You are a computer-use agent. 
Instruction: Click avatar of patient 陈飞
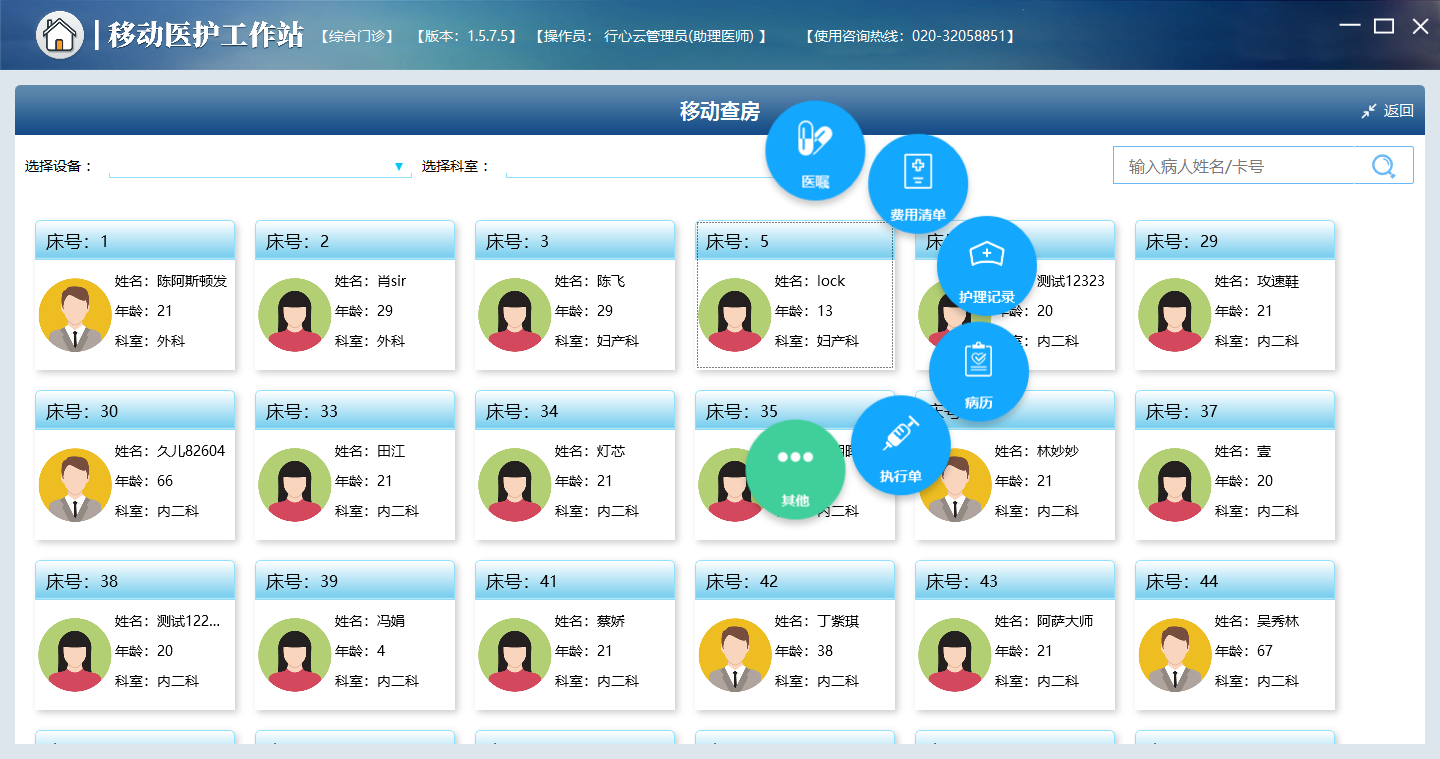(515, 315)
